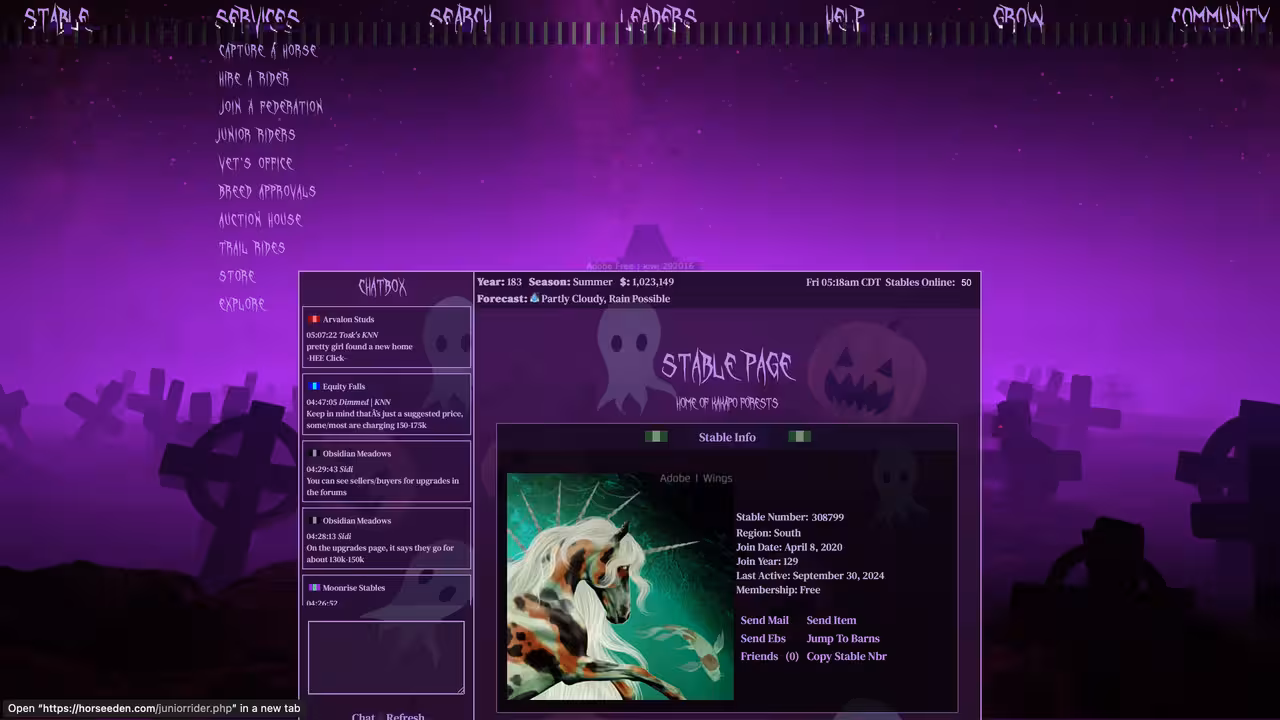This screenshot has width=1280, height=720.
Task: Click the Send Item link
Action: [831, 620]
